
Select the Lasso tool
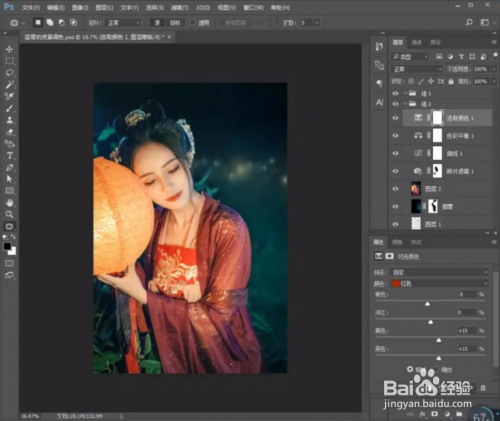pyautogui.click(x=9, y=73)
